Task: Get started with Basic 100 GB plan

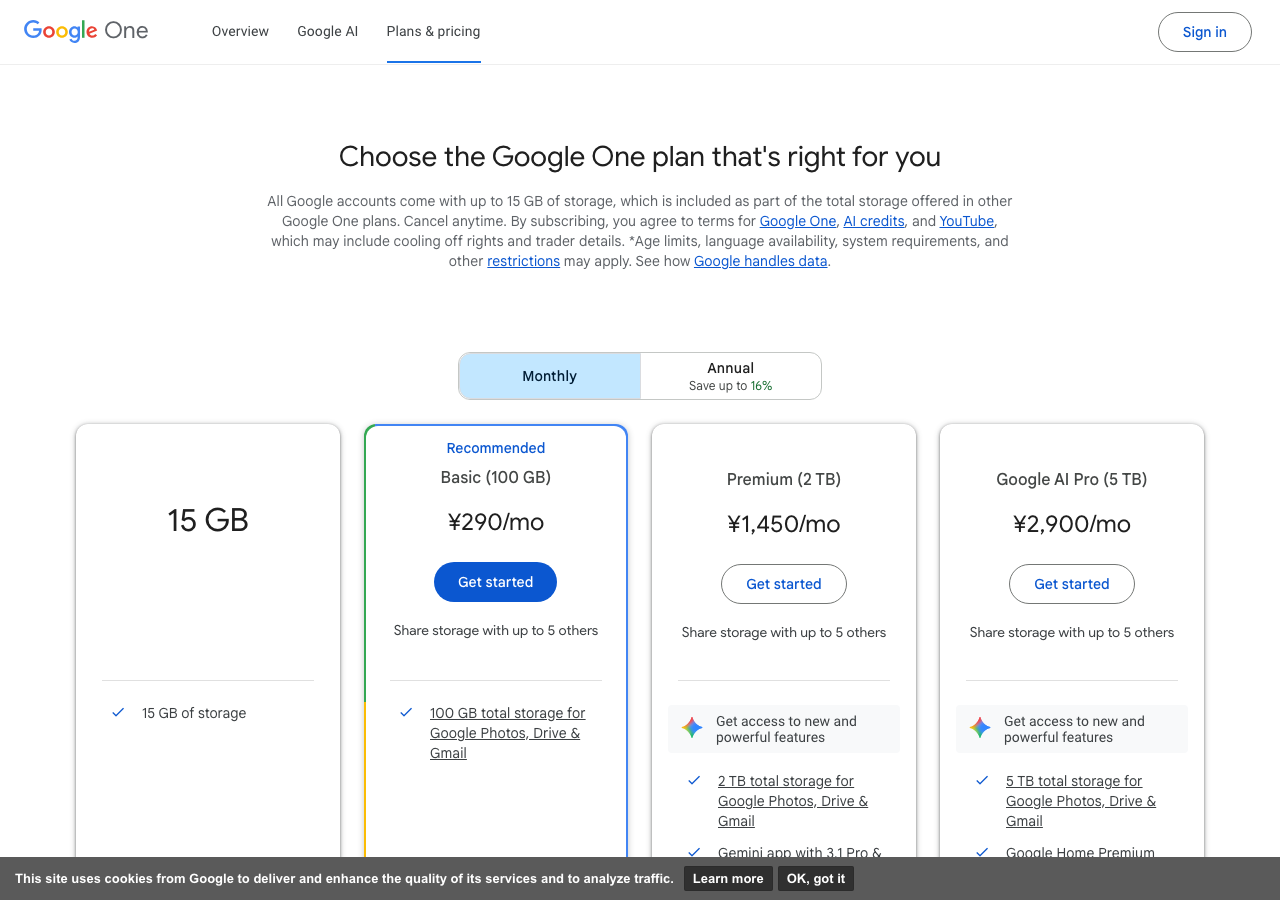Action: [495, 582]
